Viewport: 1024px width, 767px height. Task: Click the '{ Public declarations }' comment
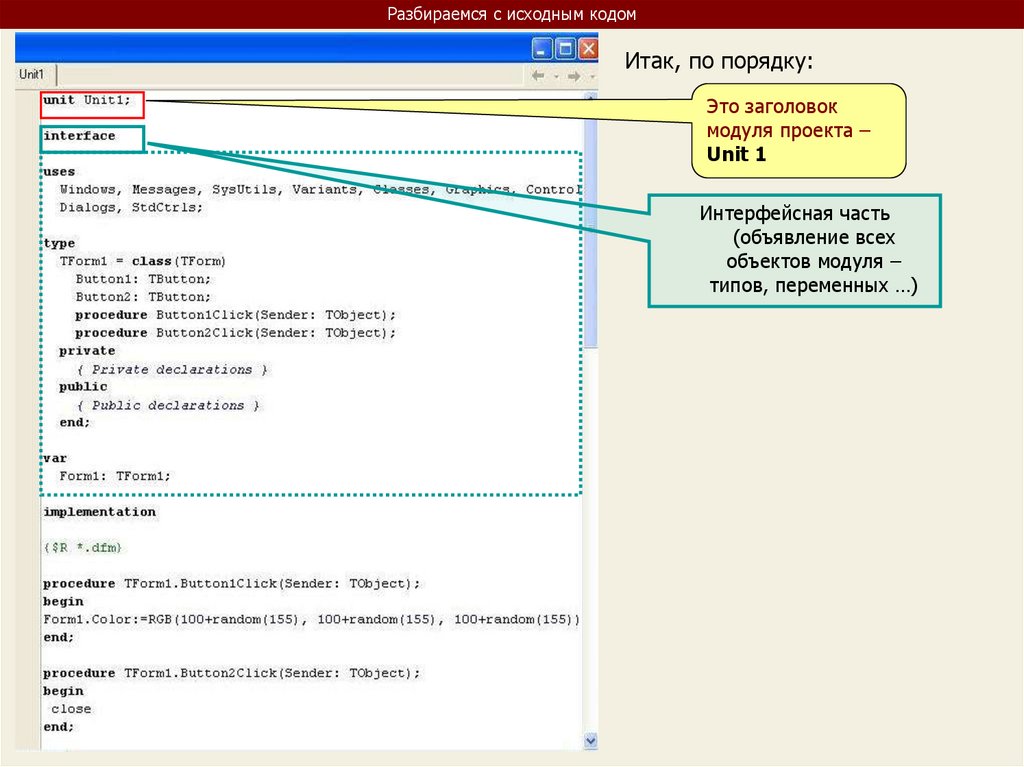(x=168, y=406)
